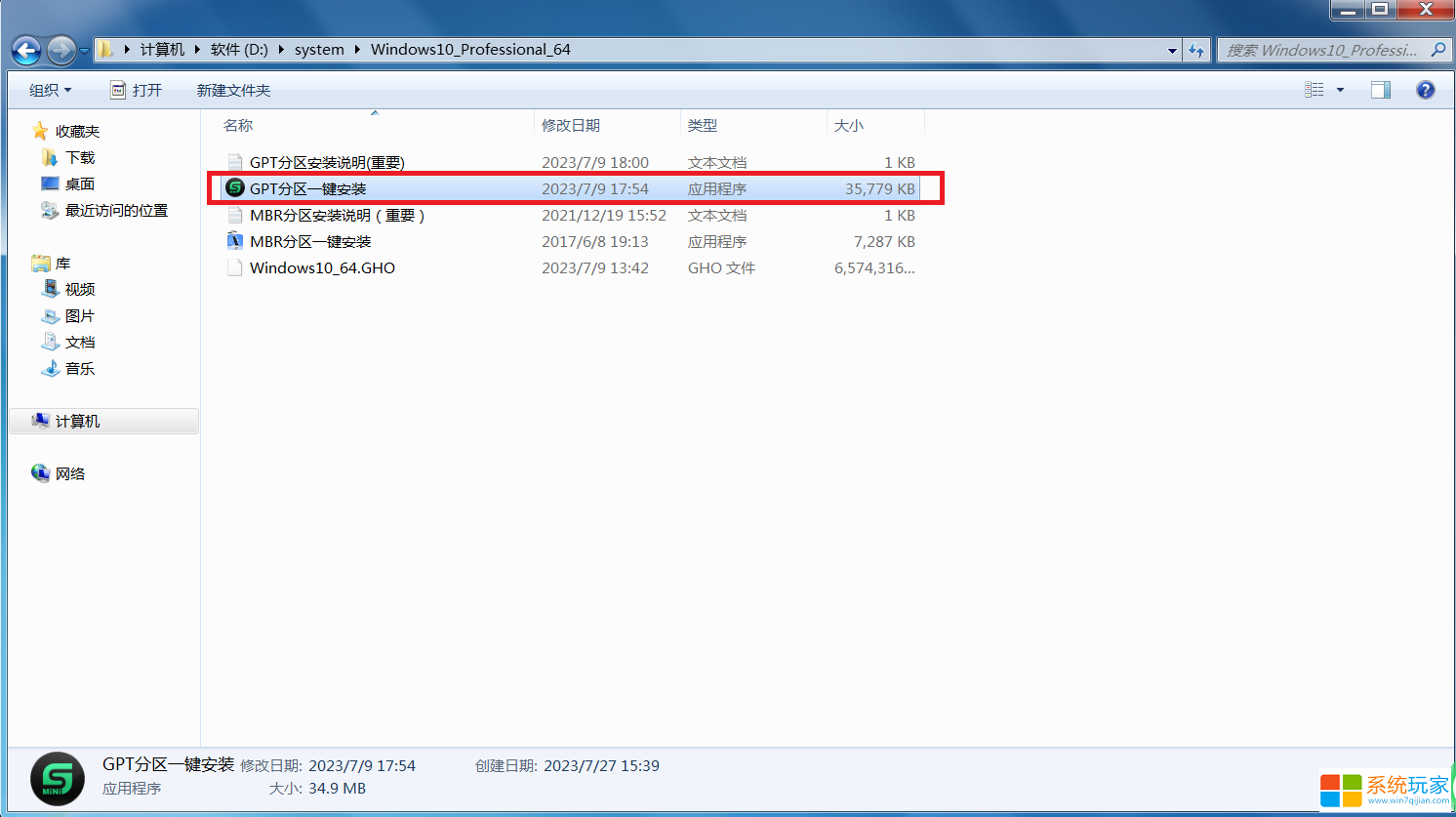The height and width of the screenshot is (817, 1456).
Task: Open the 组织 menu dropdown
Action: (x=50, y=90)
